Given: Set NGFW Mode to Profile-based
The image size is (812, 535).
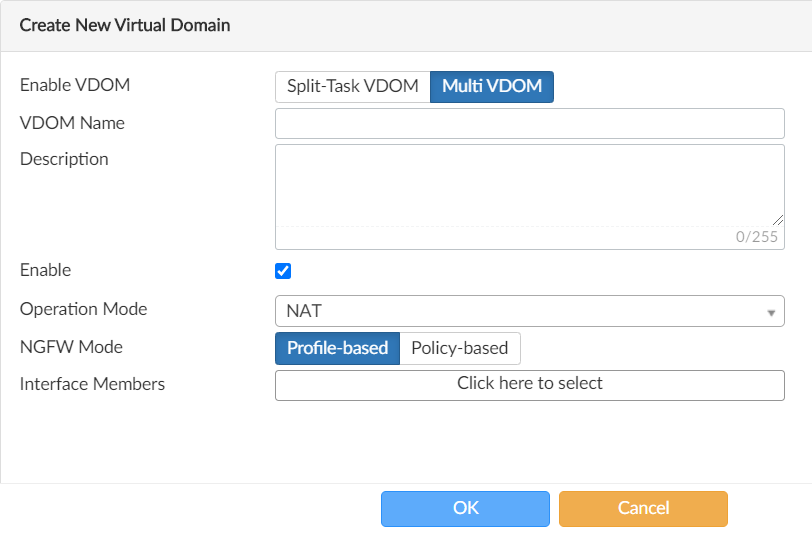Looking at the screenshot, I should click(337, 348).
